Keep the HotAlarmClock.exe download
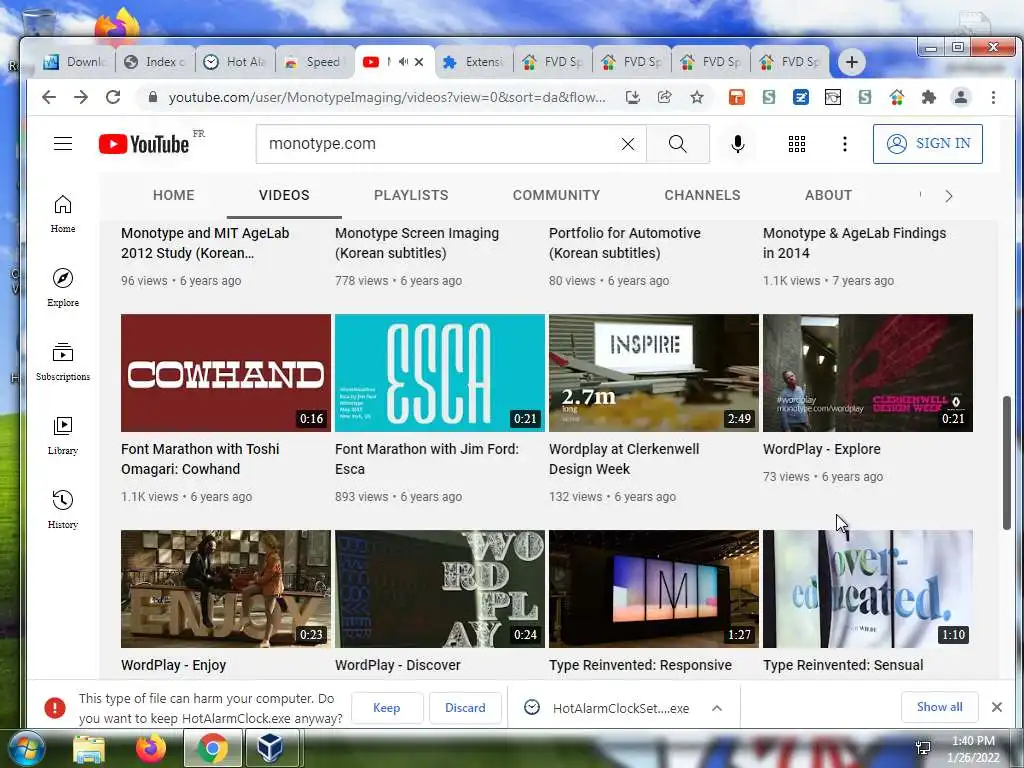The image size is (1024, 768). [387, 707]
